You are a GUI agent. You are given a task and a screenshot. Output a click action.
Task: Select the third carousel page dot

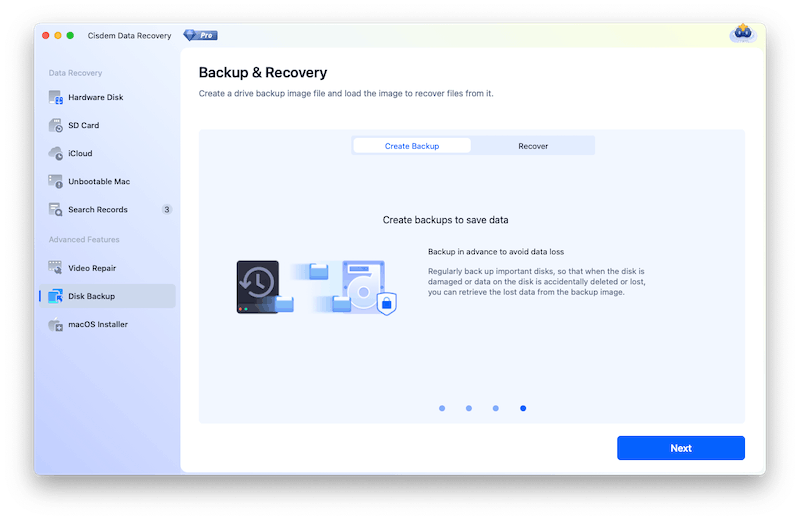(x=495, y=408)
